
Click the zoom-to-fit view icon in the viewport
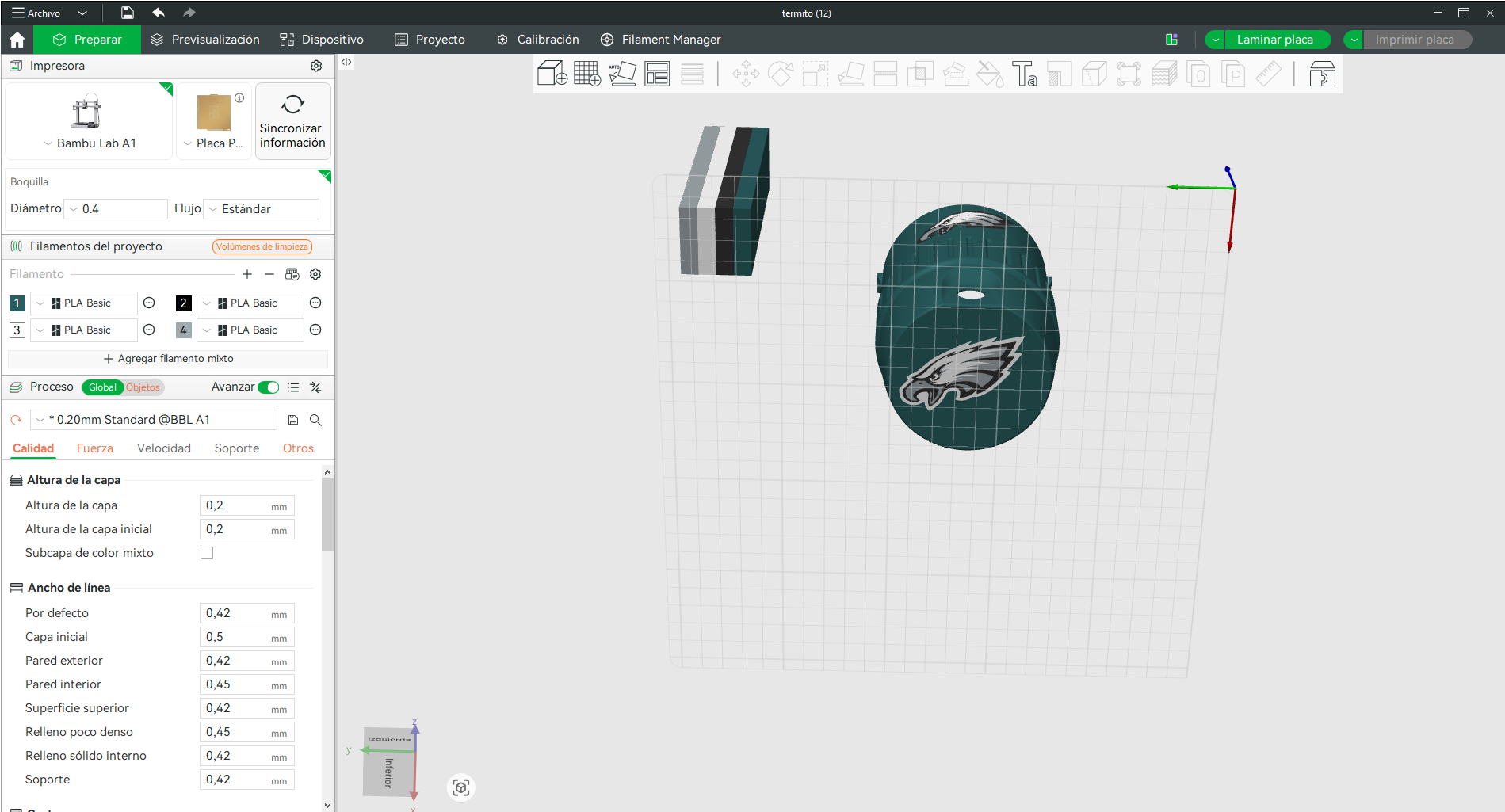pos(461,787)
